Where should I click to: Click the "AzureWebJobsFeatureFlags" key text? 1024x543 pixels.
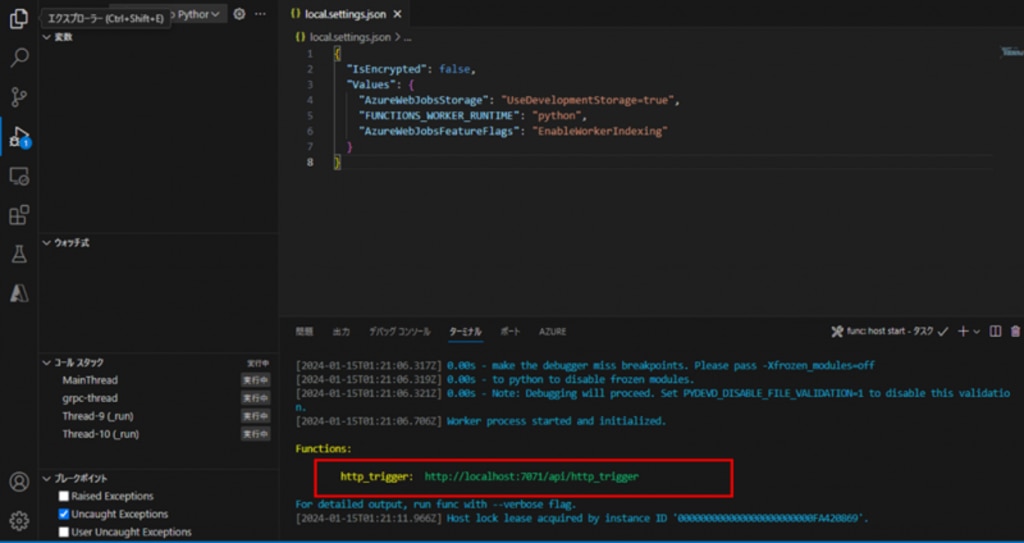coord(440,131)
